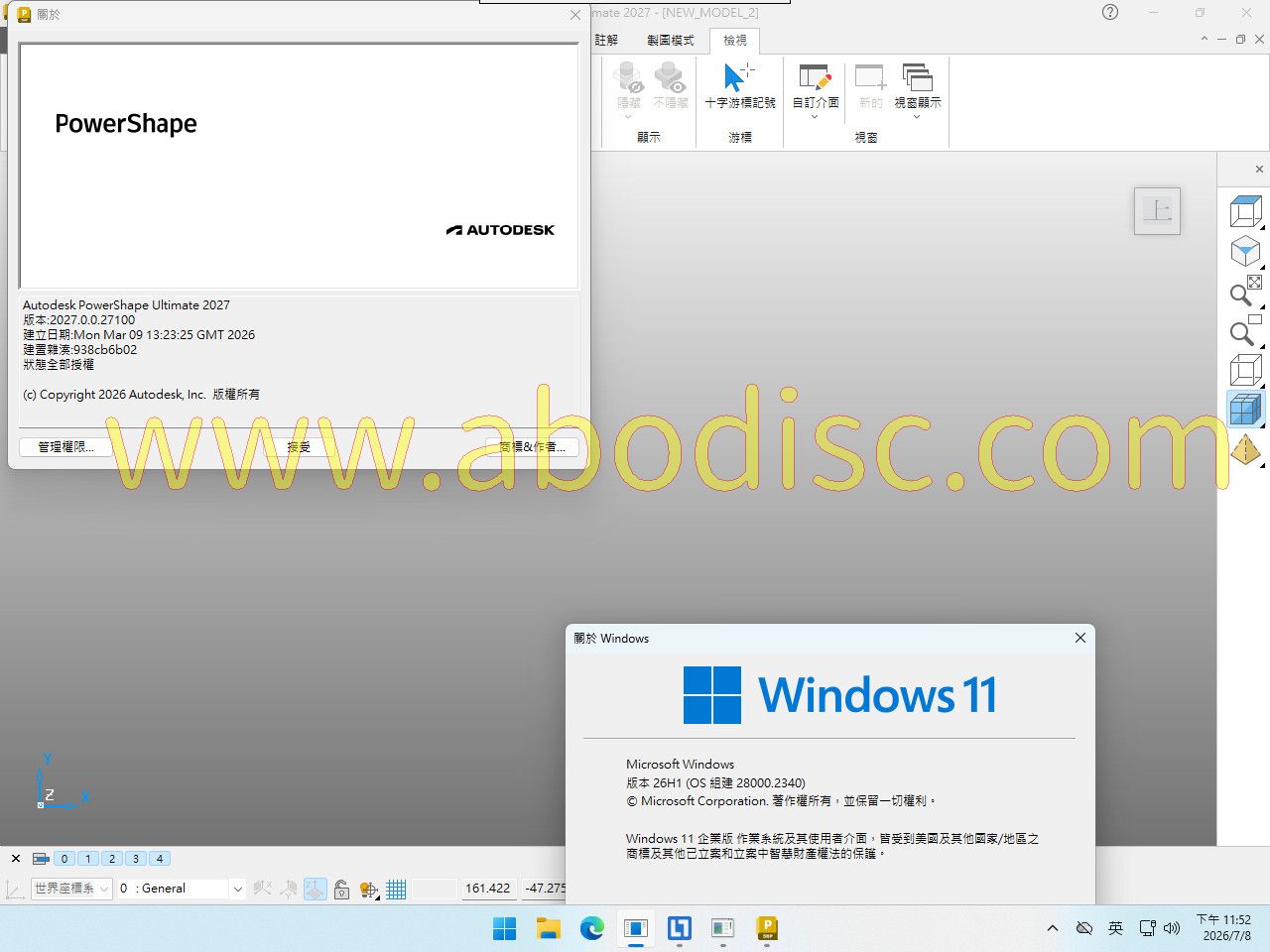Click the 接受 (Accept) button

299,447
